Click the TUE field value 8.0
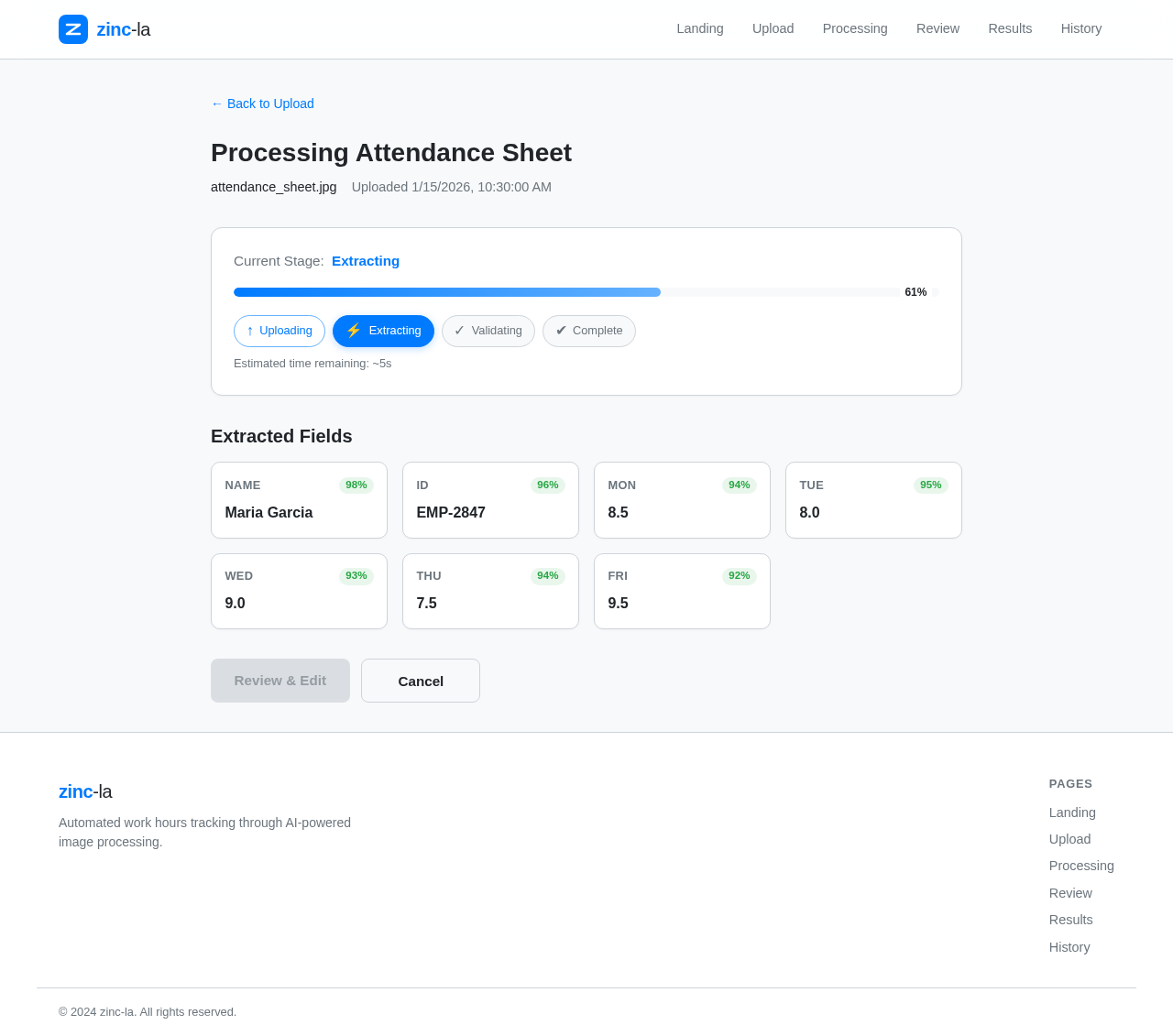This screenshot has height=1036, width=1173. 810,513
